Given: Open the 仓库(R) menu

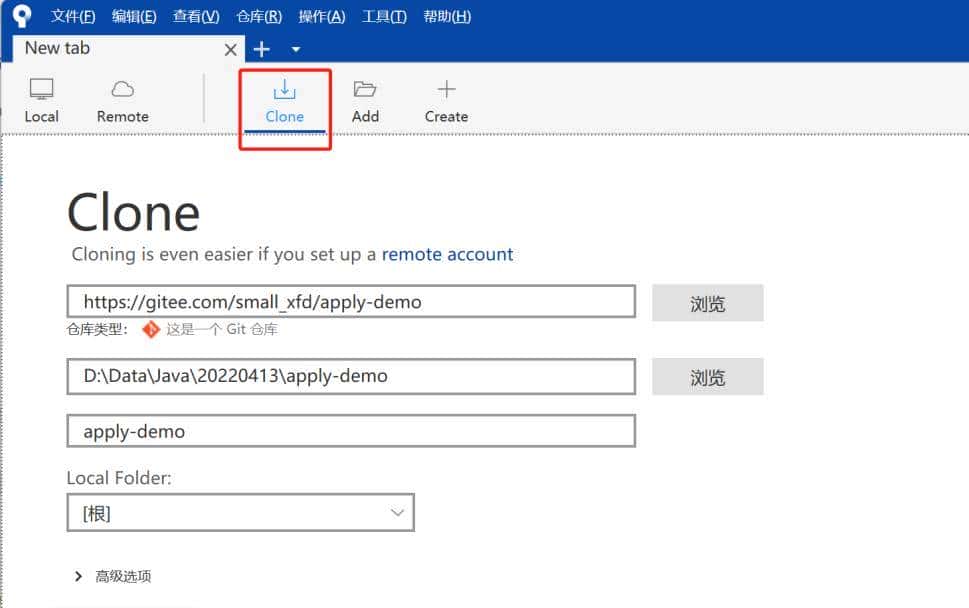Looking at the screenshot, I should tap(258, 16).
